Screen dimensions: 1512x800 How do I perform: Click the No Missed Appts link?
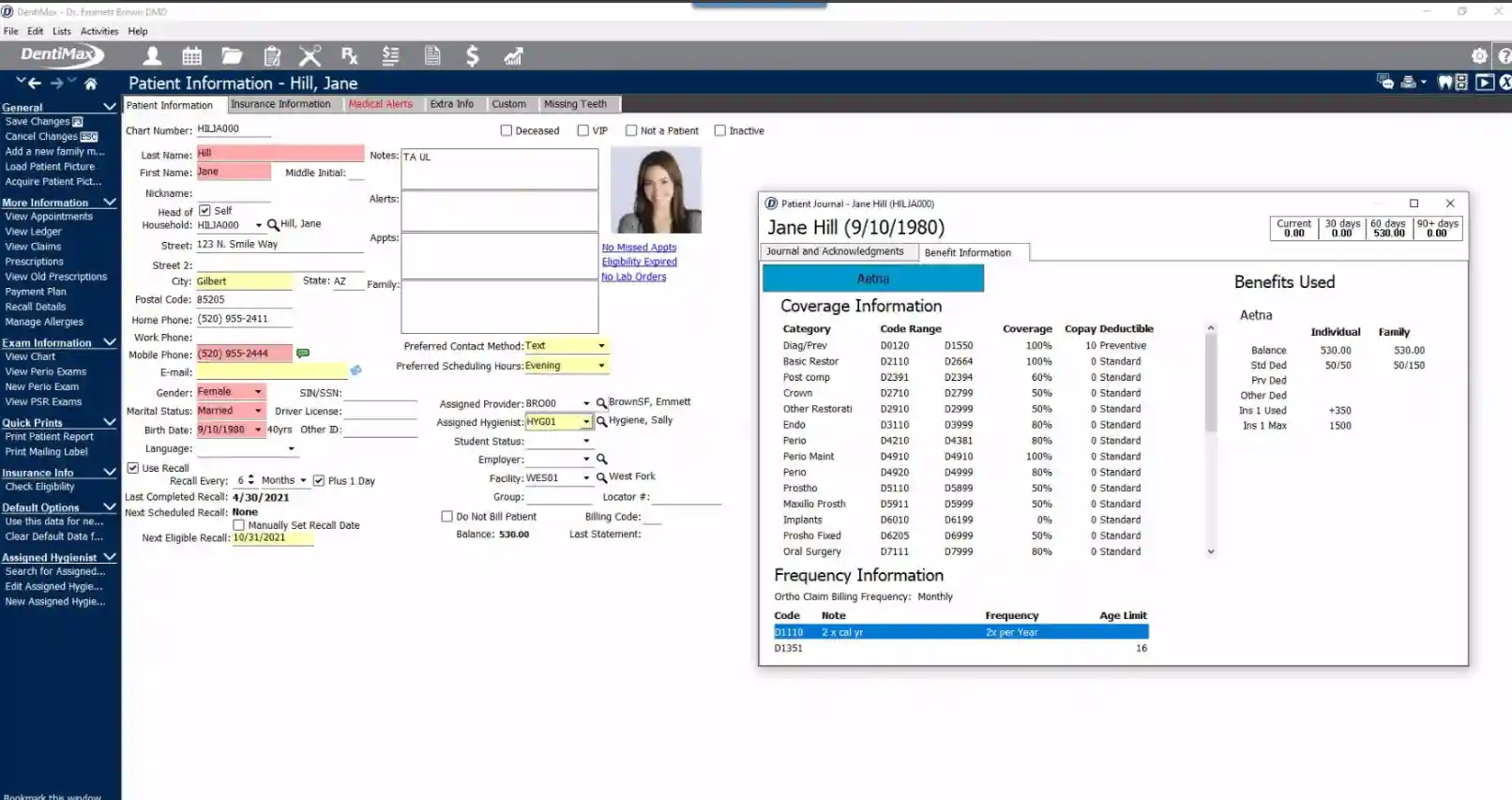(x=639, y=248)
